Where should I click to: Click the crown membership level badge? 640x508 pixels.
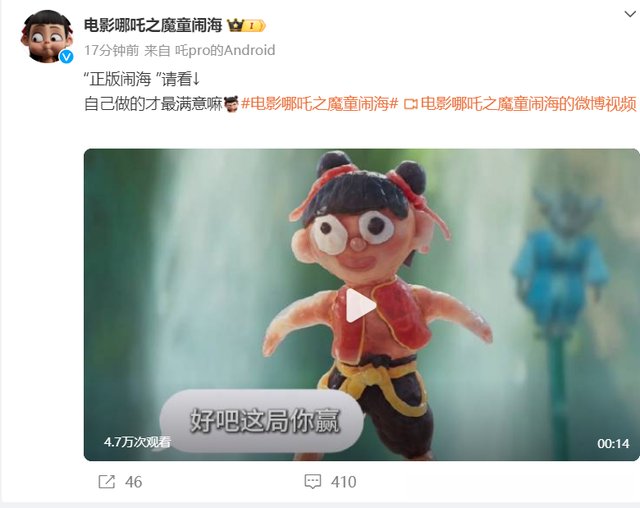[247, 26]
